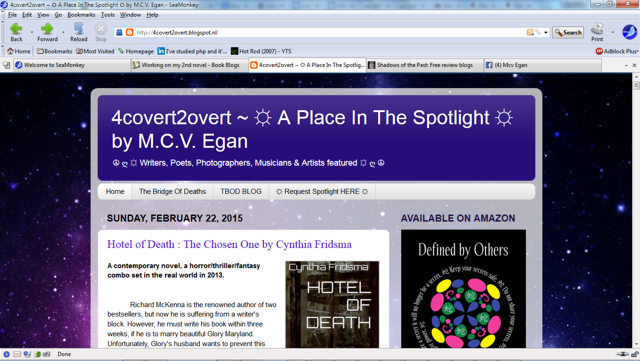Open the TBOD BLOG page
Viewport: 640px width, 361px height.
coord(241,192)
